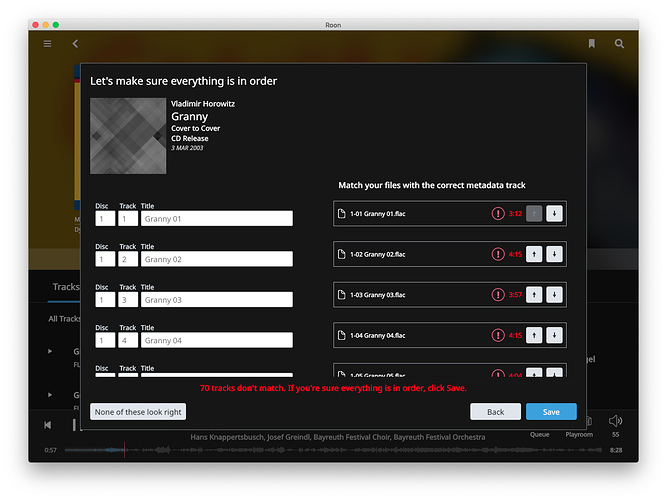The height and width of the screenshot is (500, 667).
Task: Edit Track number field for Granny 02
Action: coord(128,259)
